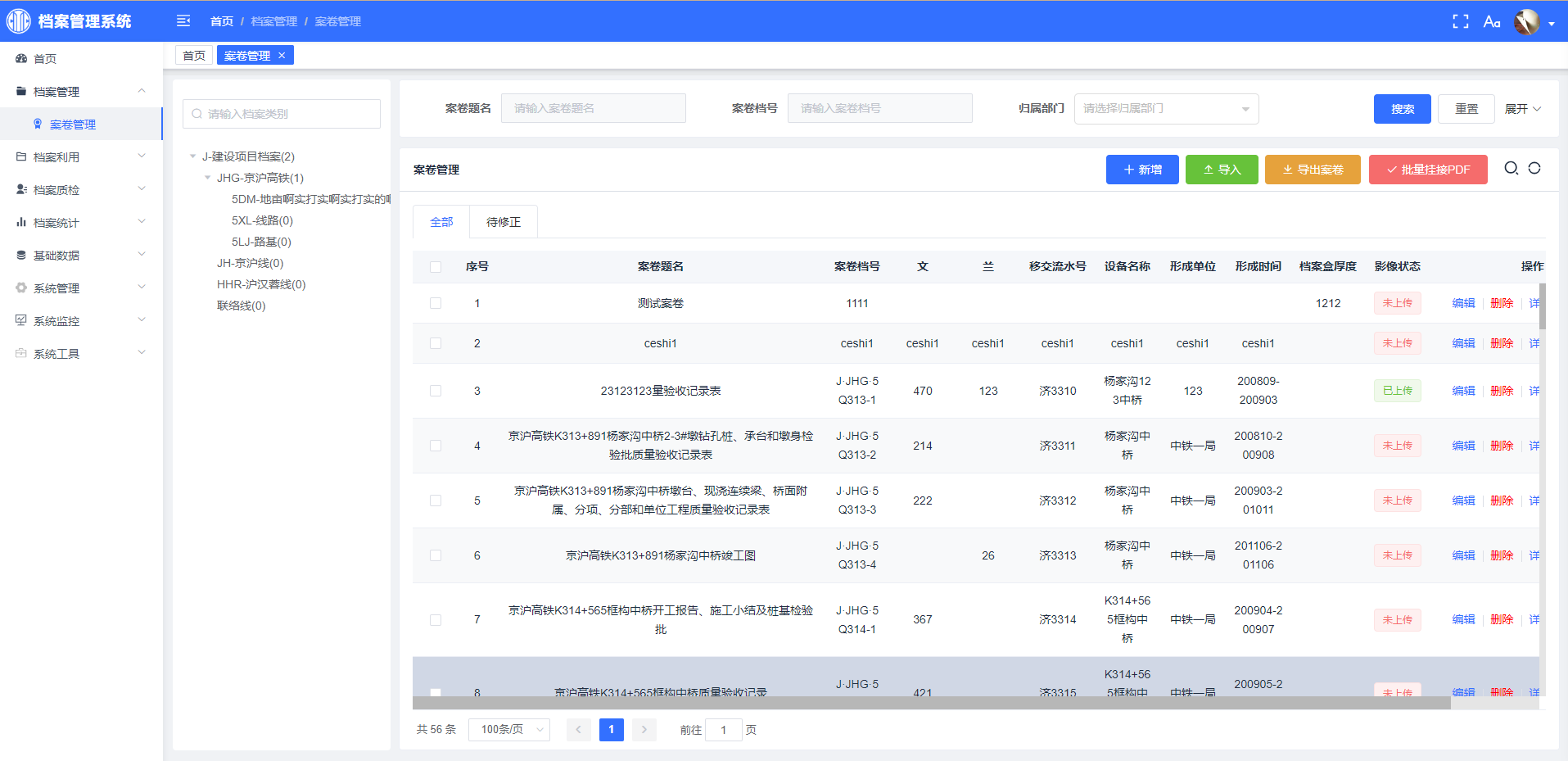Expand the 系统管理 sidebar menu
1568x761 pixels.
click(x=142, y=288)
